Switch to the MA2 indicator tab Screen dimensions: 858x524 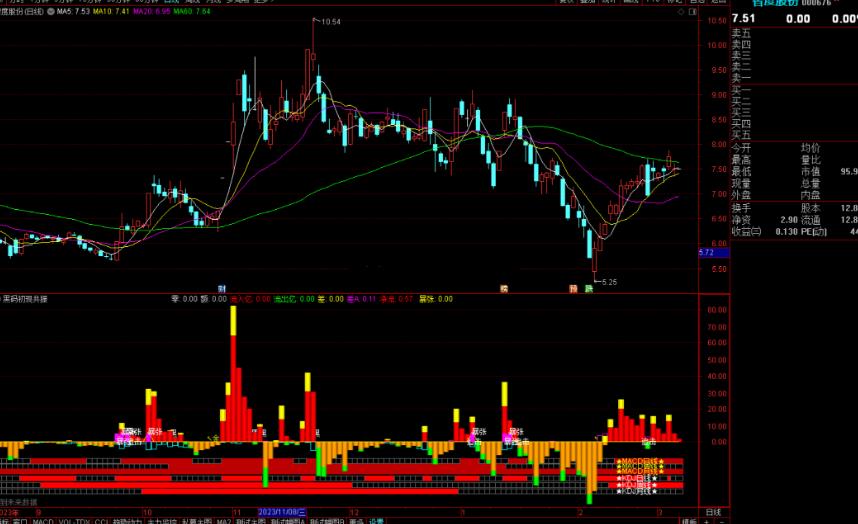pyautogui.click(x=223, y=521)
